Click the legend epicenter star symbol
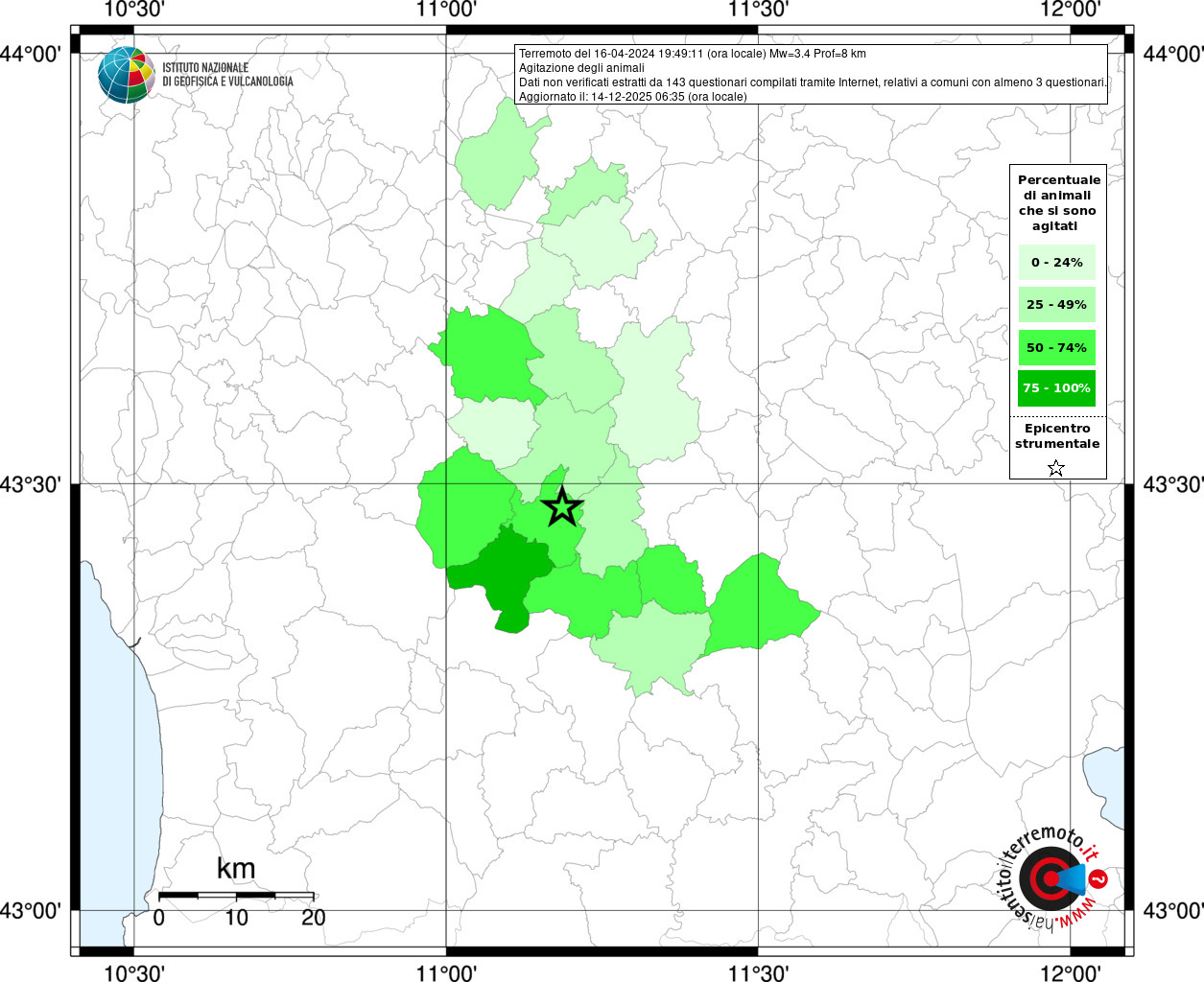This screenshot has height=982, width=1204. 1056,468
